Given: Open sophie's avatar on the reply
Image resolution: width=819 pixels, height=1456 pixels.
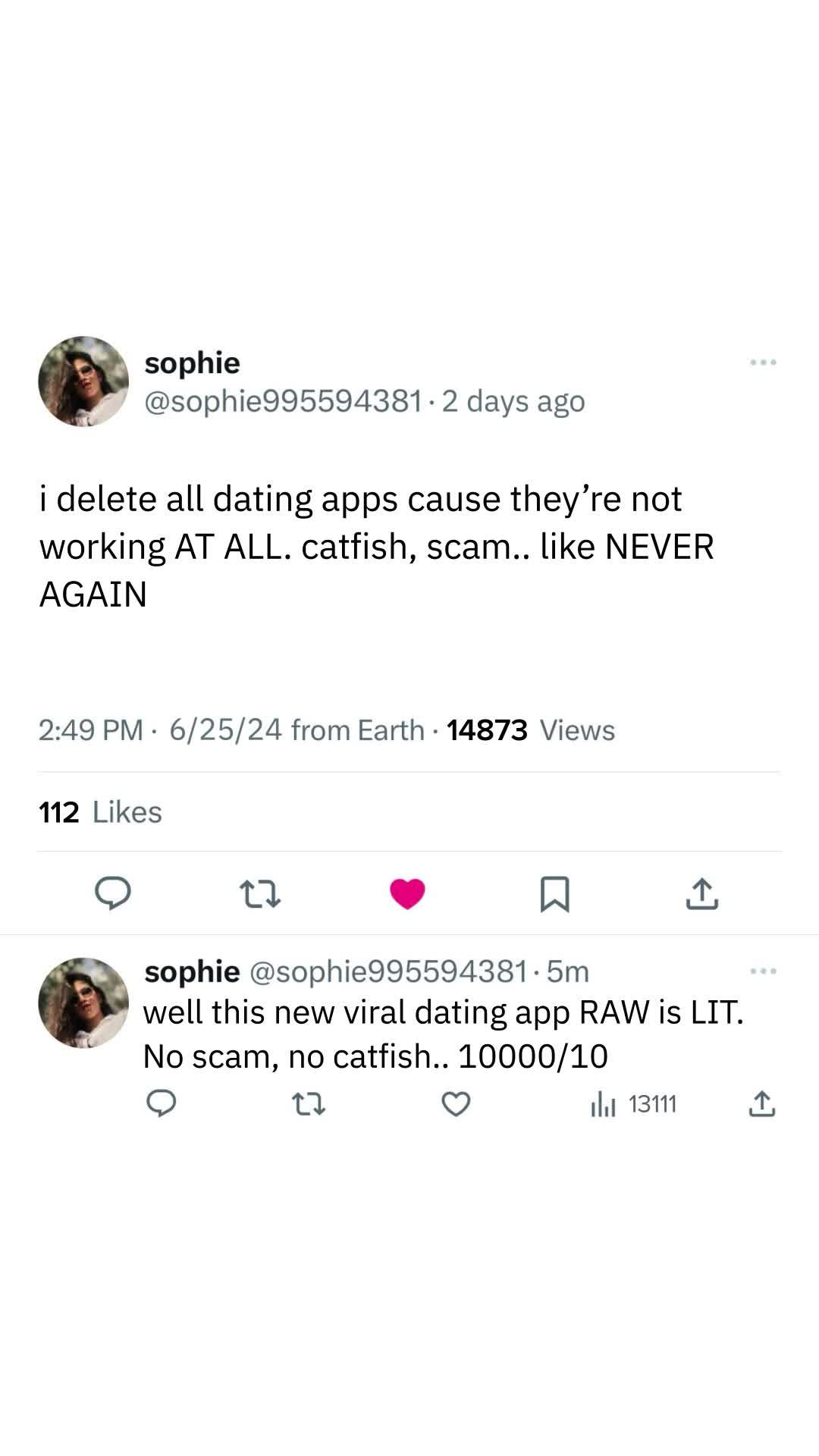Looking at the screenshot, I should pyautogui.click(x=83, y=1003).
